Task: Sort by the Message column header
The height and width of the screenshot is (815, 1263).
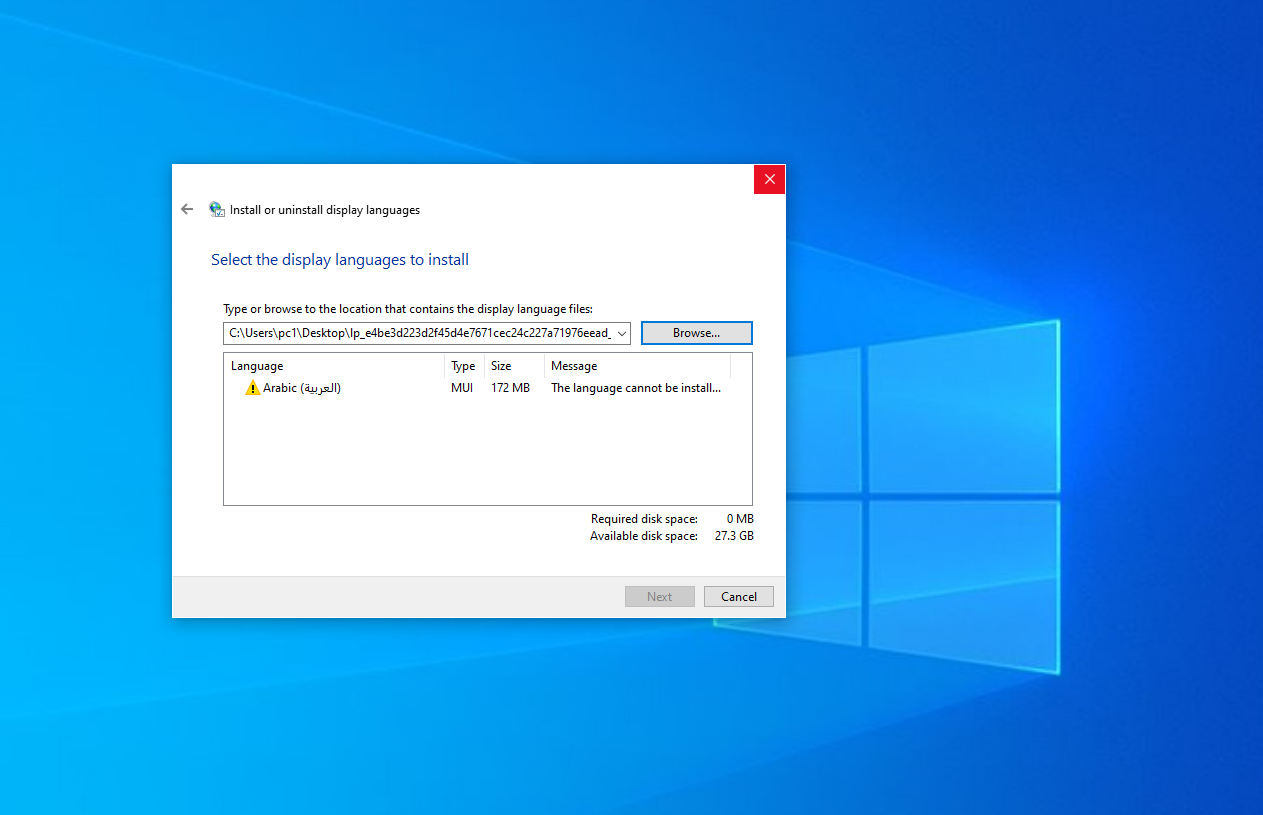Action: 637,366
